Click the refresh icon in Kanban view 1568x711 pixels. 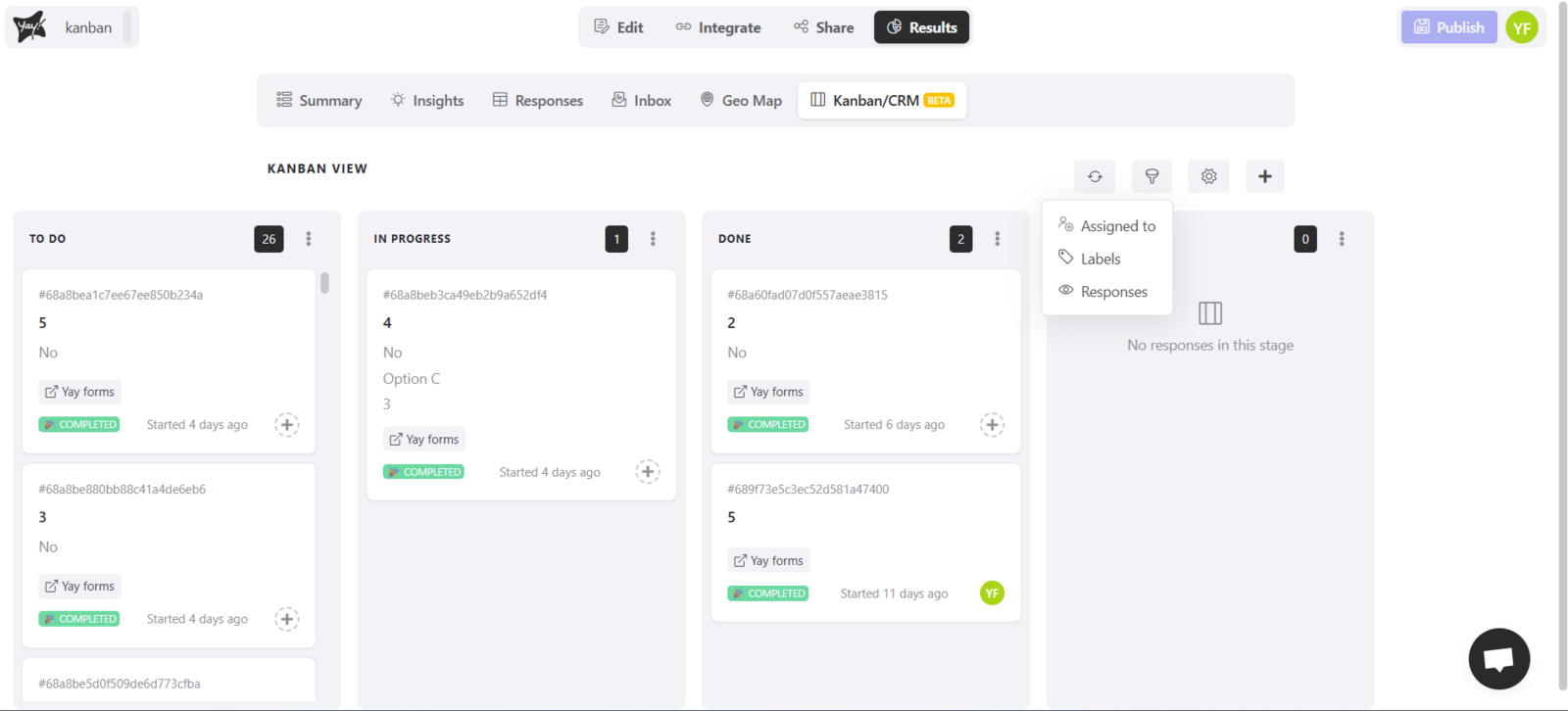[x=1095, y=176]
